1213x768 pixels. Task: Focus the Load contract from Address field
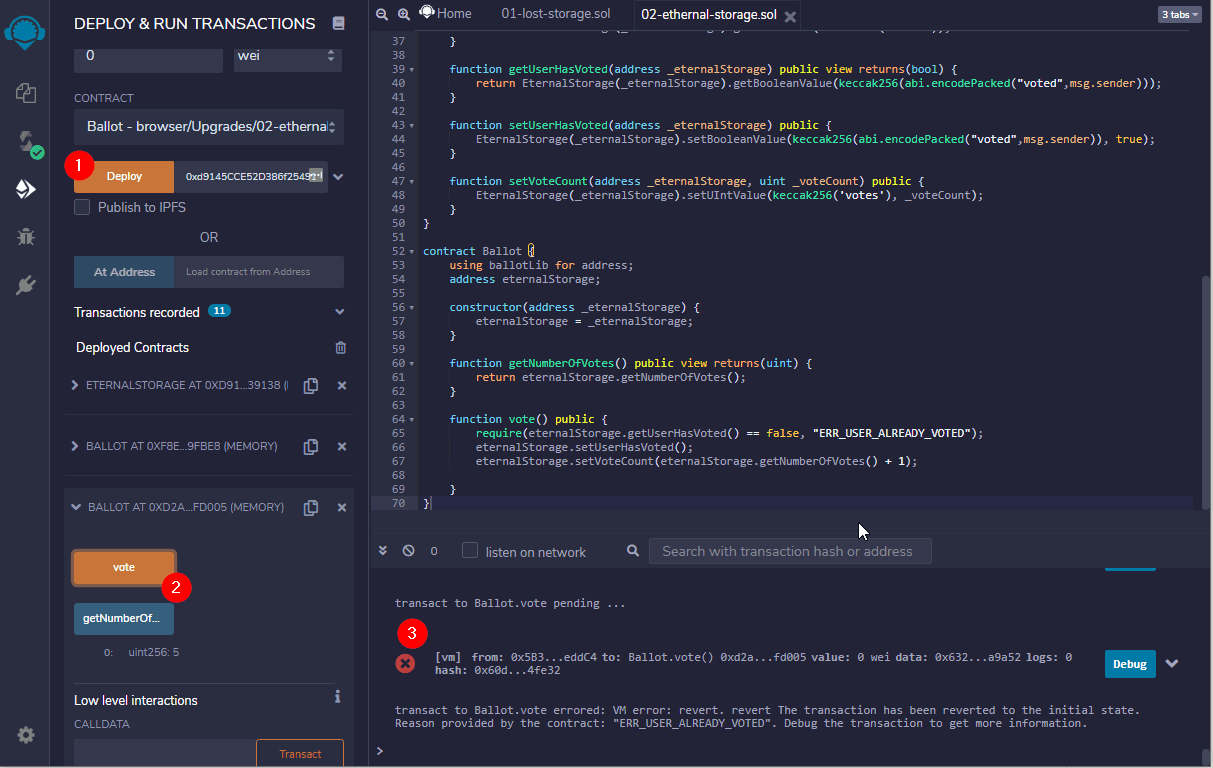click(x=259, y=272)
